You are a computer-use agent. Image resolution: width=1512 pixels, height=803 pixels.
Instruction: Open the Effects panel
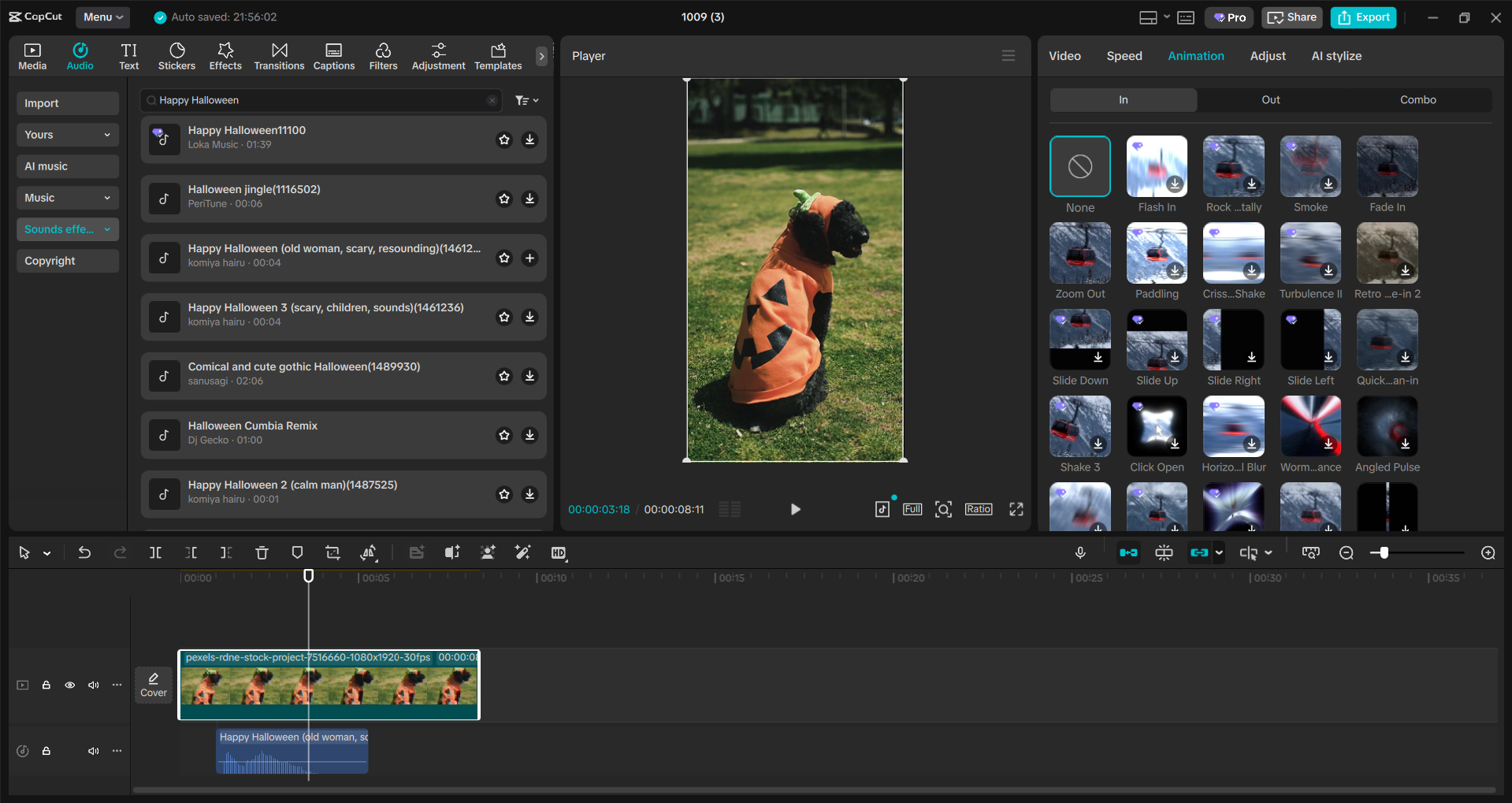point(225,55)
